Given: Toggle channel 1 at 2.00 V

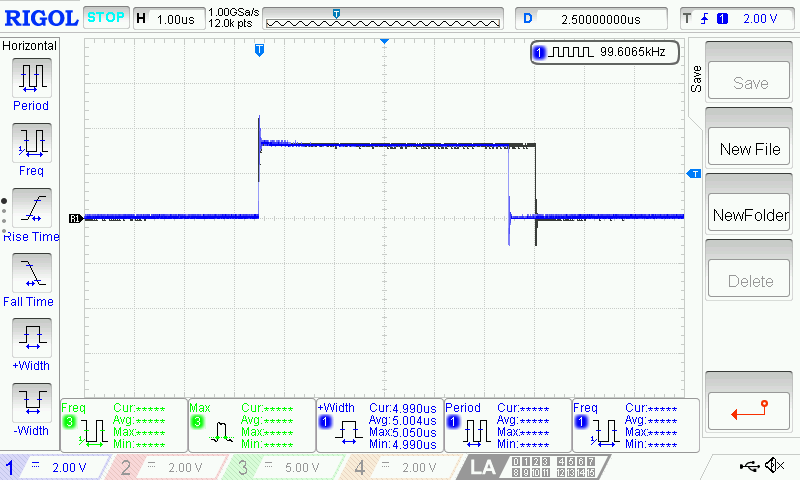Looking at the screenshot, I should coord(57,467).
